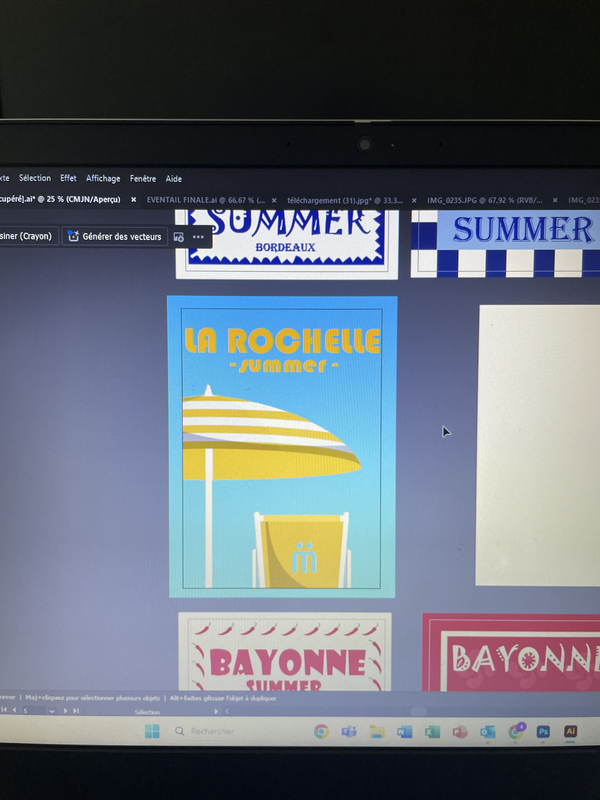Click the Illustrator icon in the taskbar

571,731
